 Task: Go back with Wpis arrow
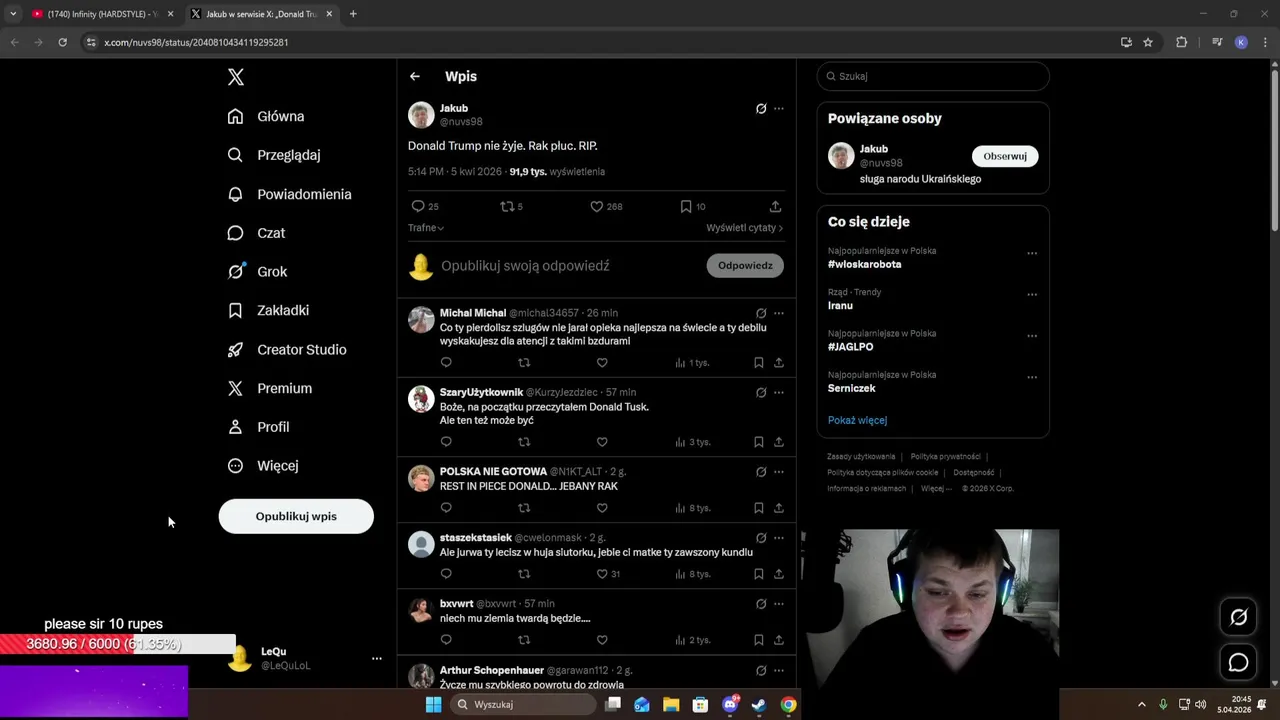(415, 76)
